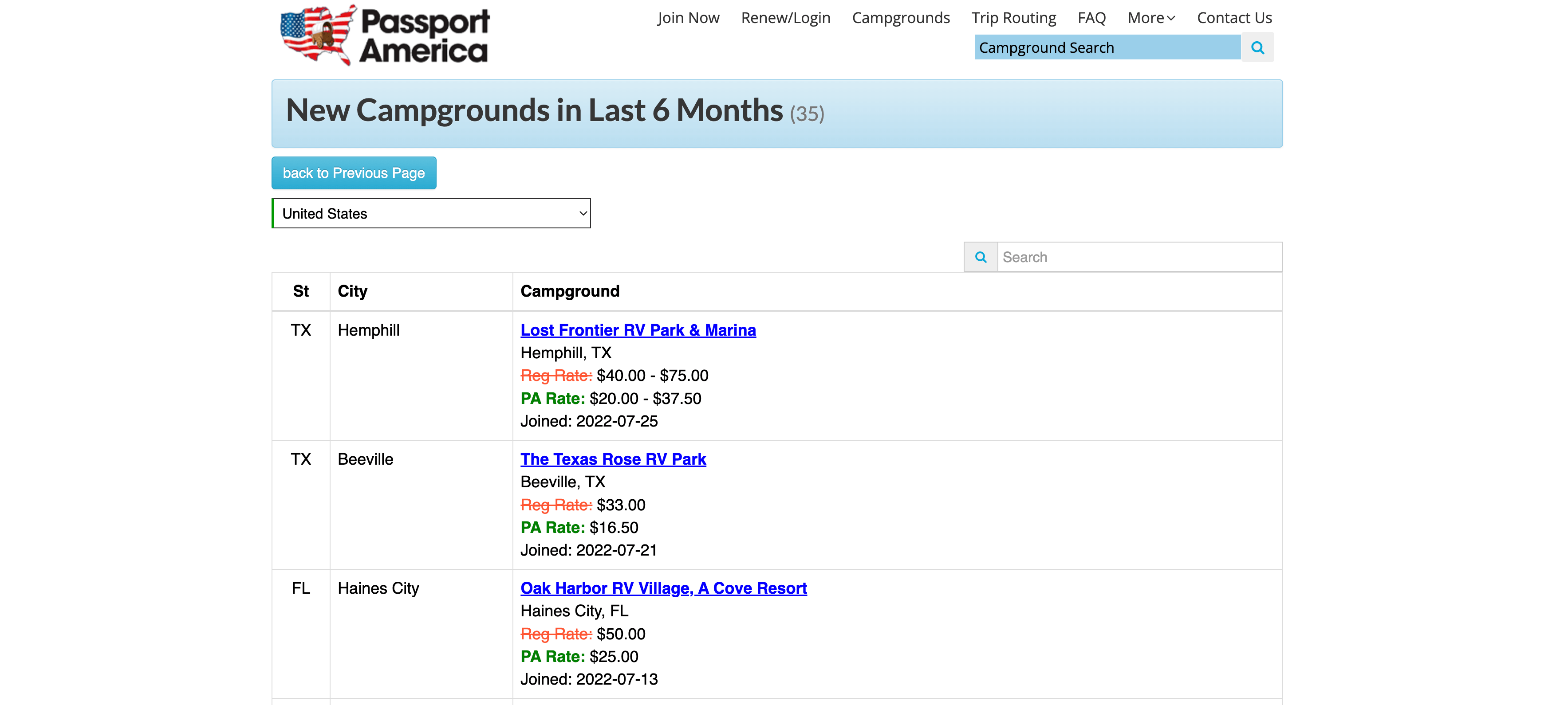The width and height of the screenshot is (1568, 705).
Task: Open Oak Harbor RV Village link
Action: [663, 587]
